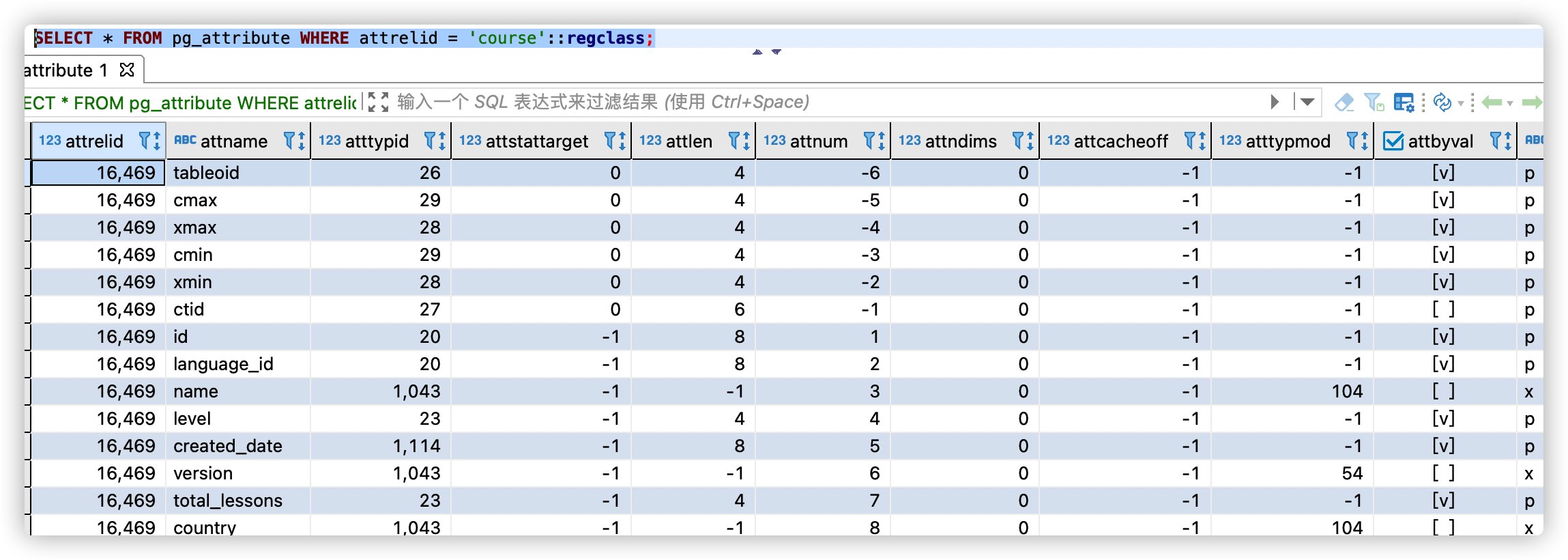Open the custom filter/grid settings icon
Viewport: 1568px width, 560px height.
pos(1404,102)
